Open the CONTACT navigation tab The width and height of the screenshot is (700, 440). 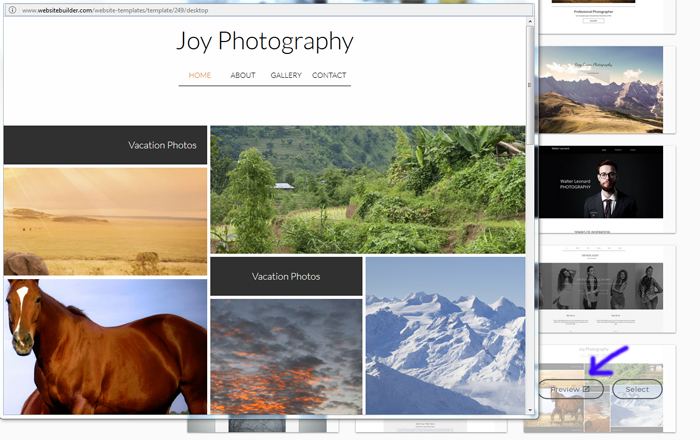point(329,75)
